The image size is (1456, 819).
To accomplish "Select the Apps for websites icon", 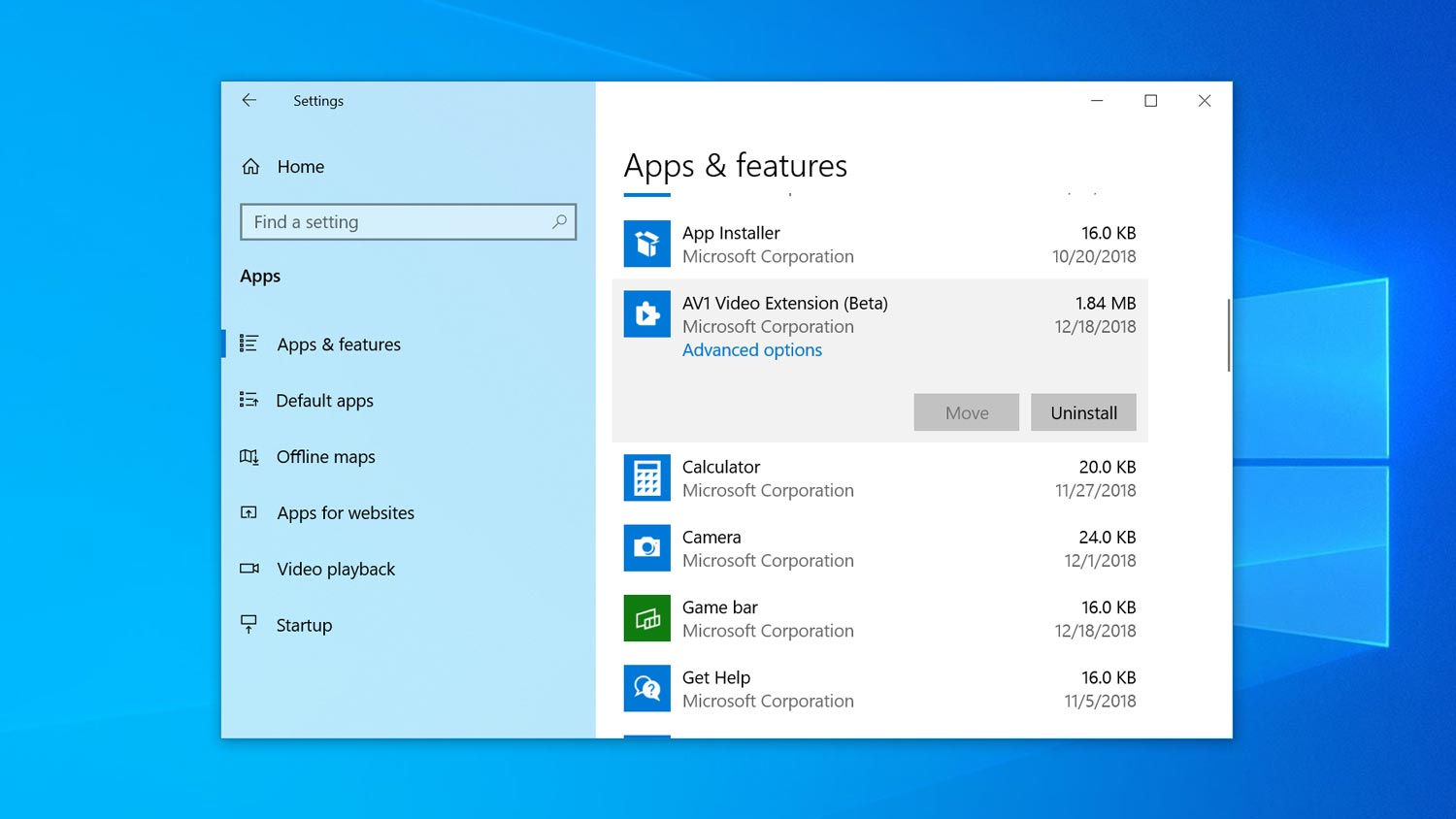I will [248, 512].
